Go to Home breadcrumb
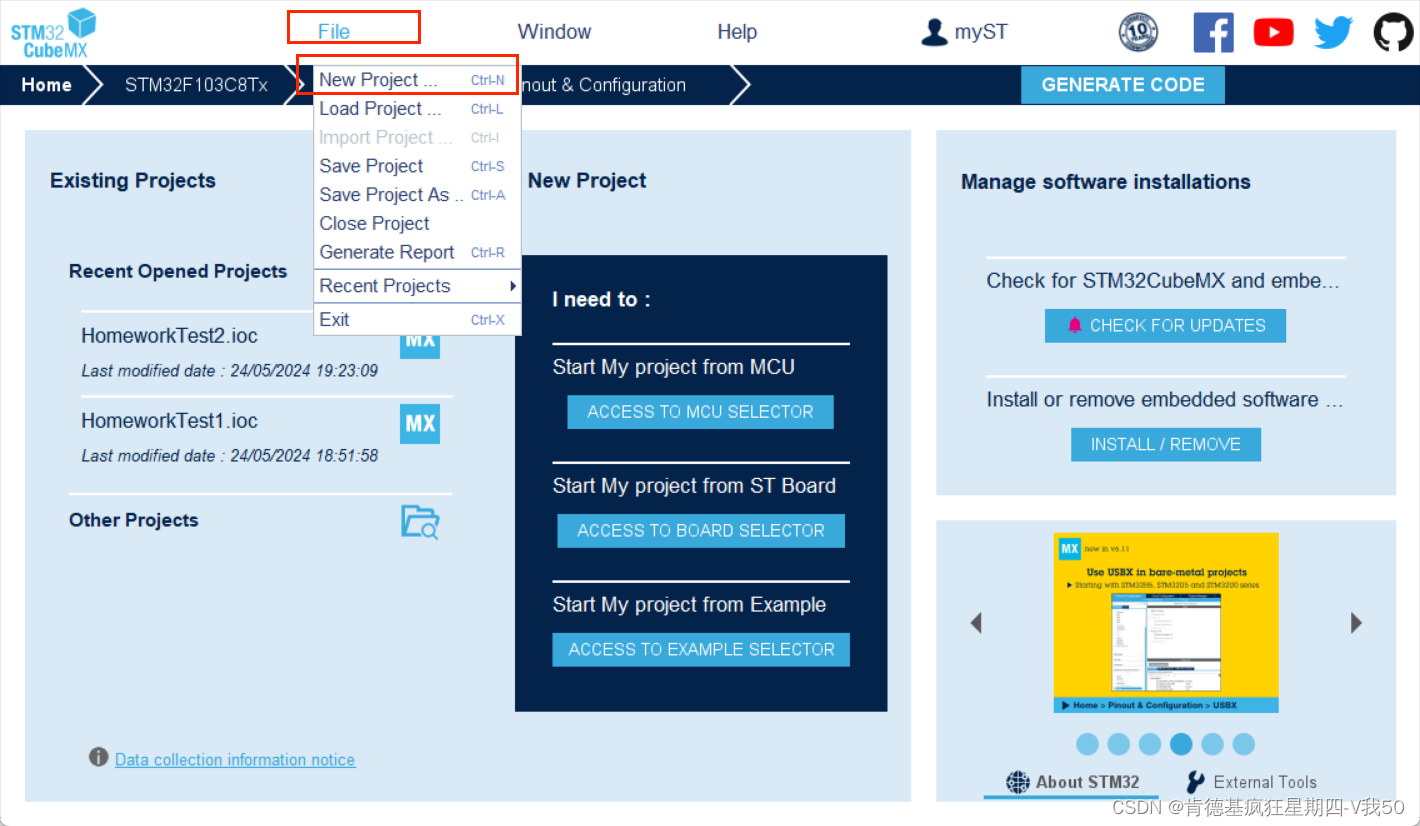 click(x=46, y=85)
